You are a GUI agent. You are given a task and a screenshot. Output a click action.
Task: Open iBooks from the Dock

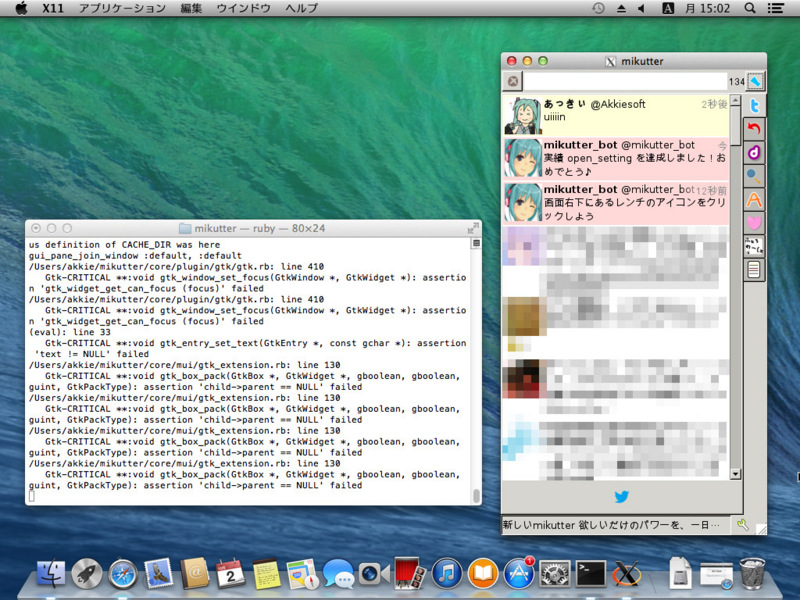pyautogui.click(x=483, y=573)
